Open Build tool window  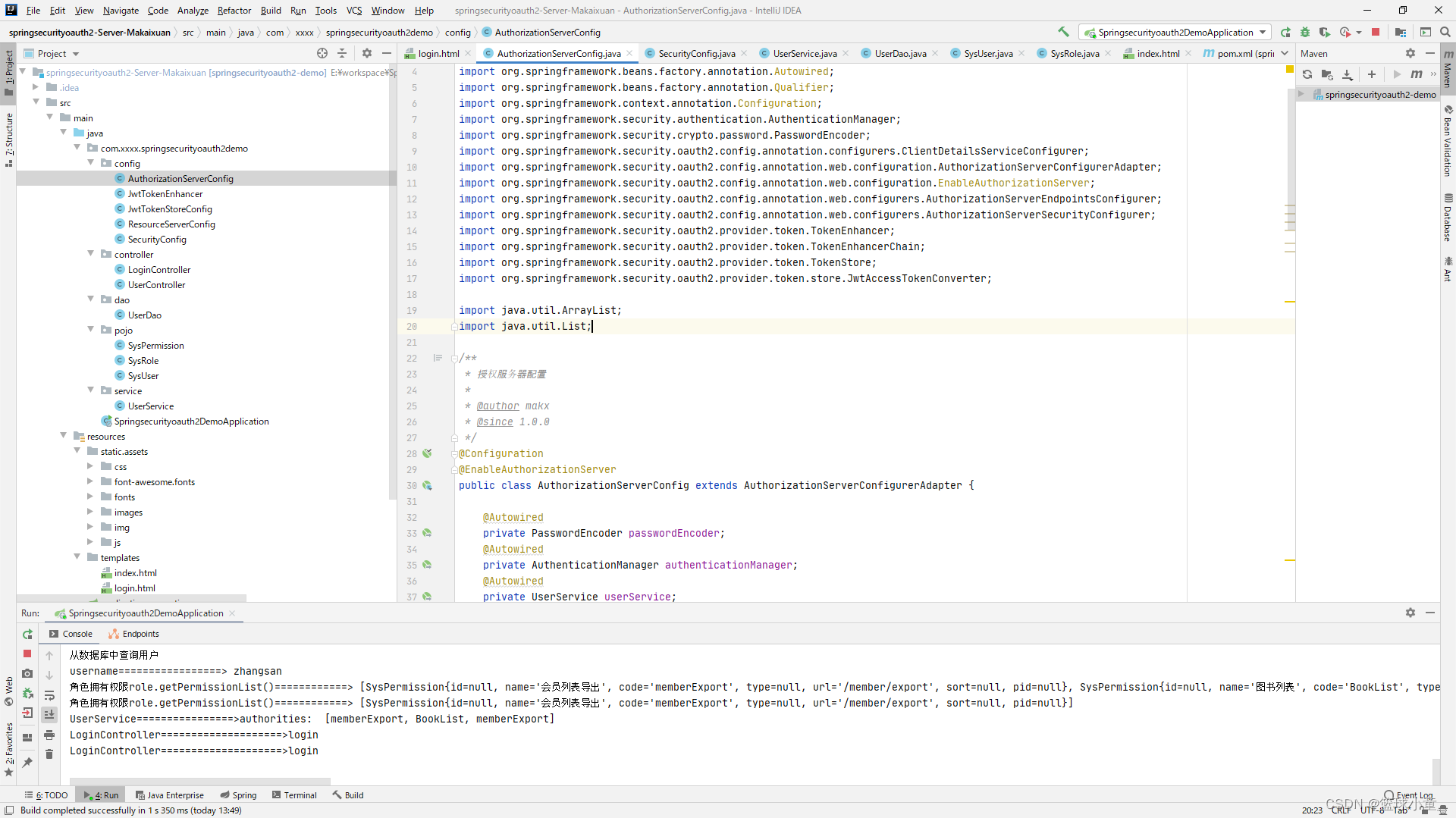point(348,795)
